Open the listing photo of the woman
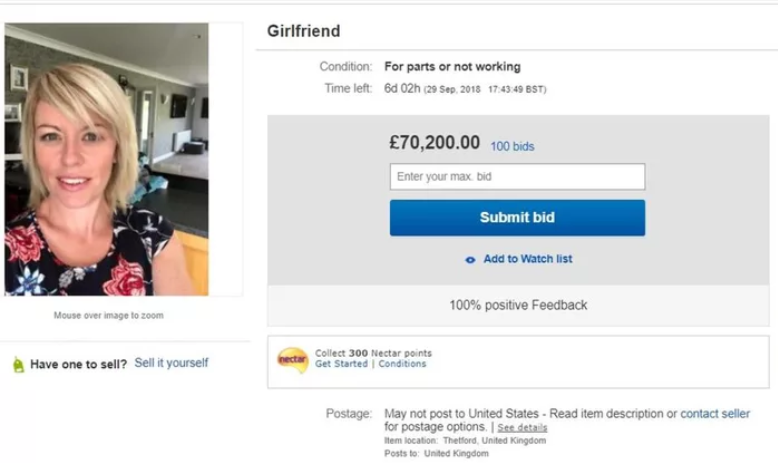Viewport: 778px width, 463px height. pyautogui.click(x=107, y=160)
